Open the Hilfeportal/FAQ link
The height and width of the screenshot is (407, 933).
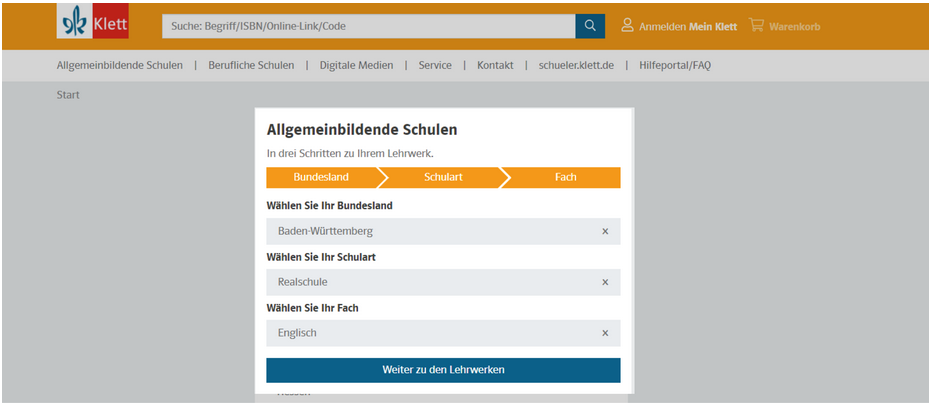[x=675, y=65]
